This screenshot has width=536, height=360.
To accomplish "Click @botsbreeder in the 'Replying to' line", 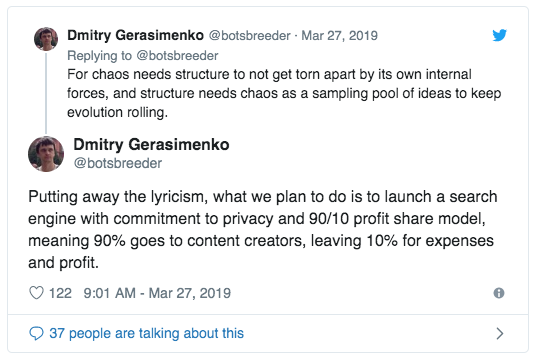I will [x=177, y=56].
